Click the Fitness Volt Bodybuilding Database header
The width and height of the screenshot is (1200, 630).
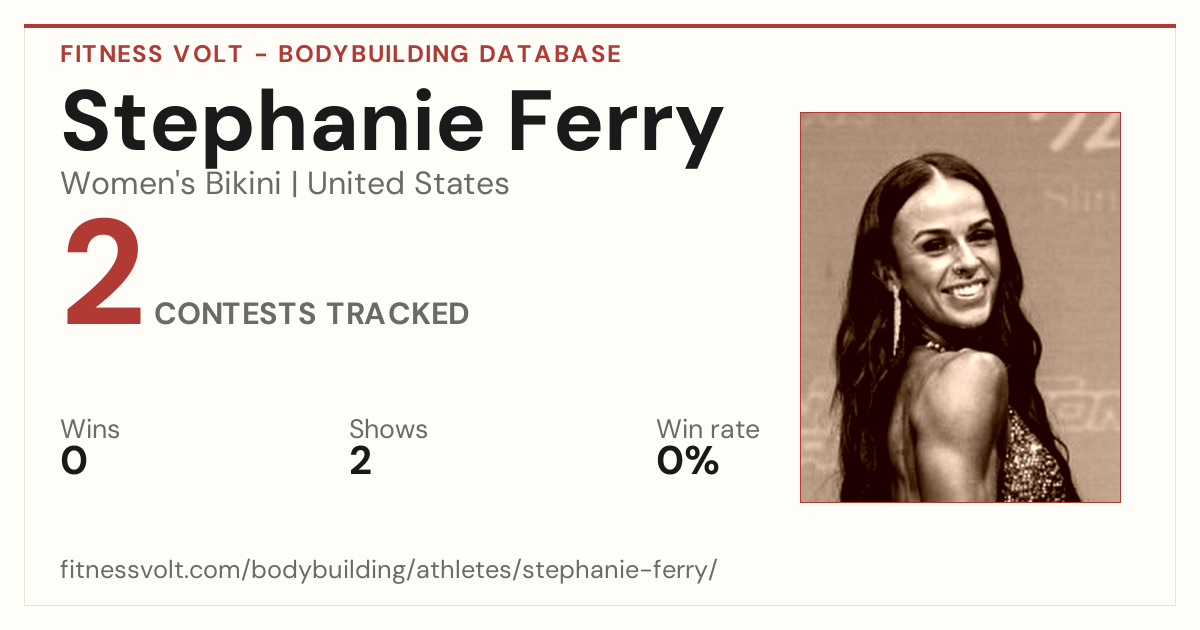[341, 54]
